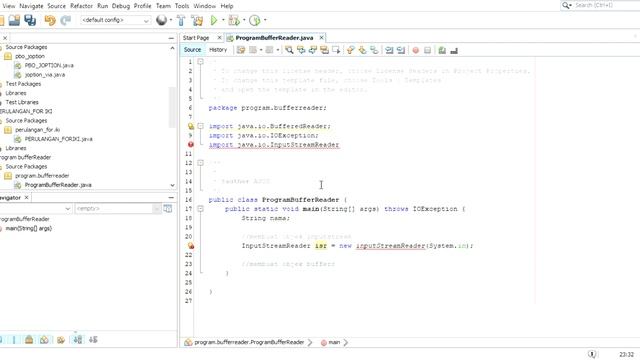The image size is (640, 360).
Task: Toggle Sort by Source in Navigator
Action: (93, 340)
